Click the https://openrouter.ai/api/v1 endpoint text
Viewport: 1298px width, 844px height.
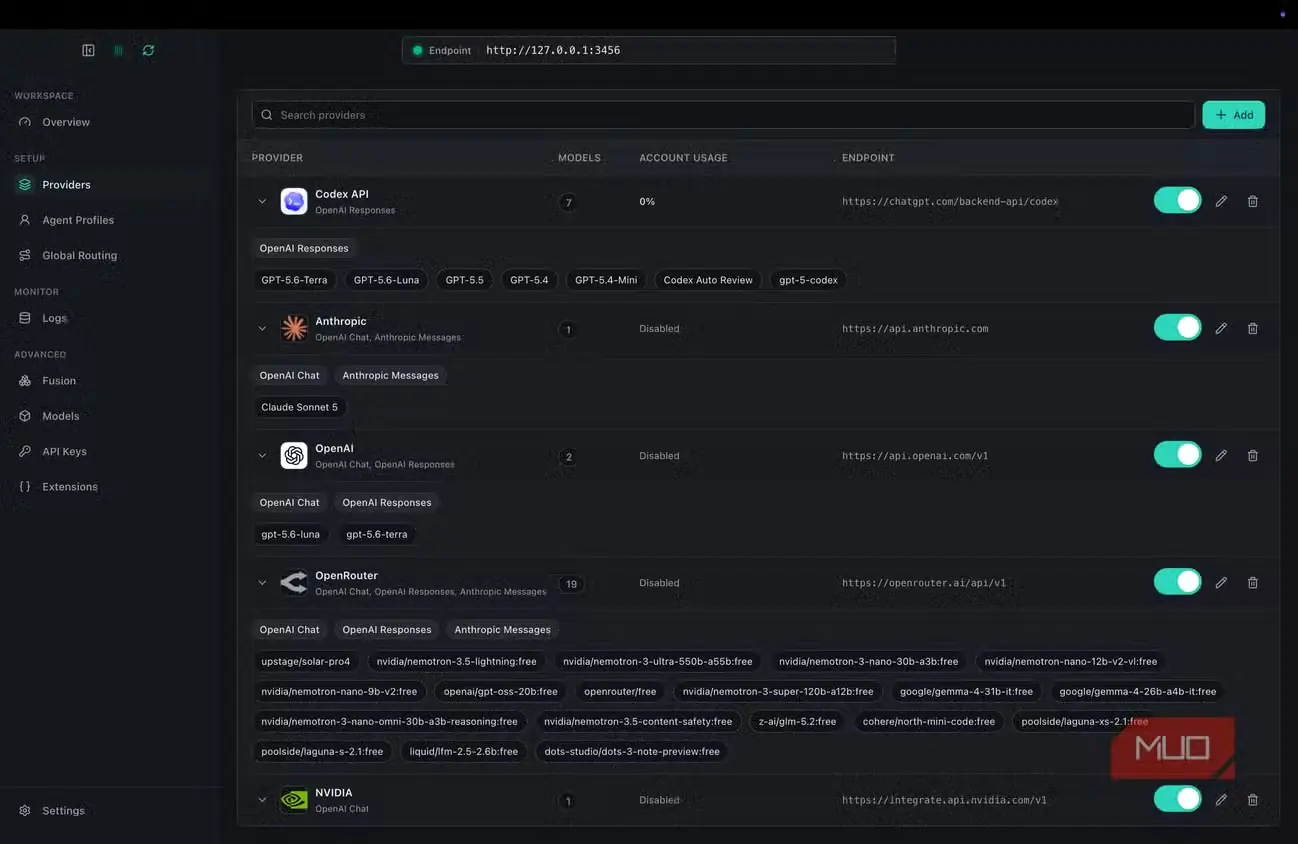click(924, 583)
